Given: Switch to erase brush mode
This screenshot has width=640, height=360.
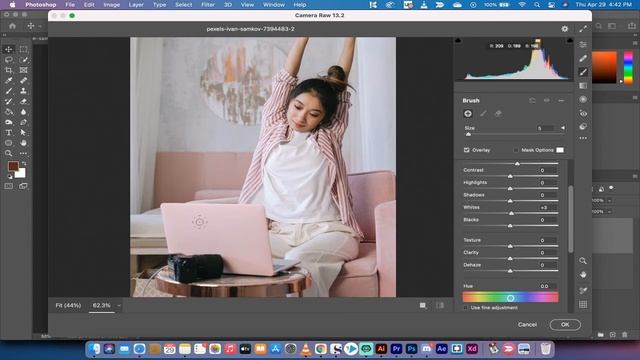Looking at the screenshot, I should coord(498,114).
